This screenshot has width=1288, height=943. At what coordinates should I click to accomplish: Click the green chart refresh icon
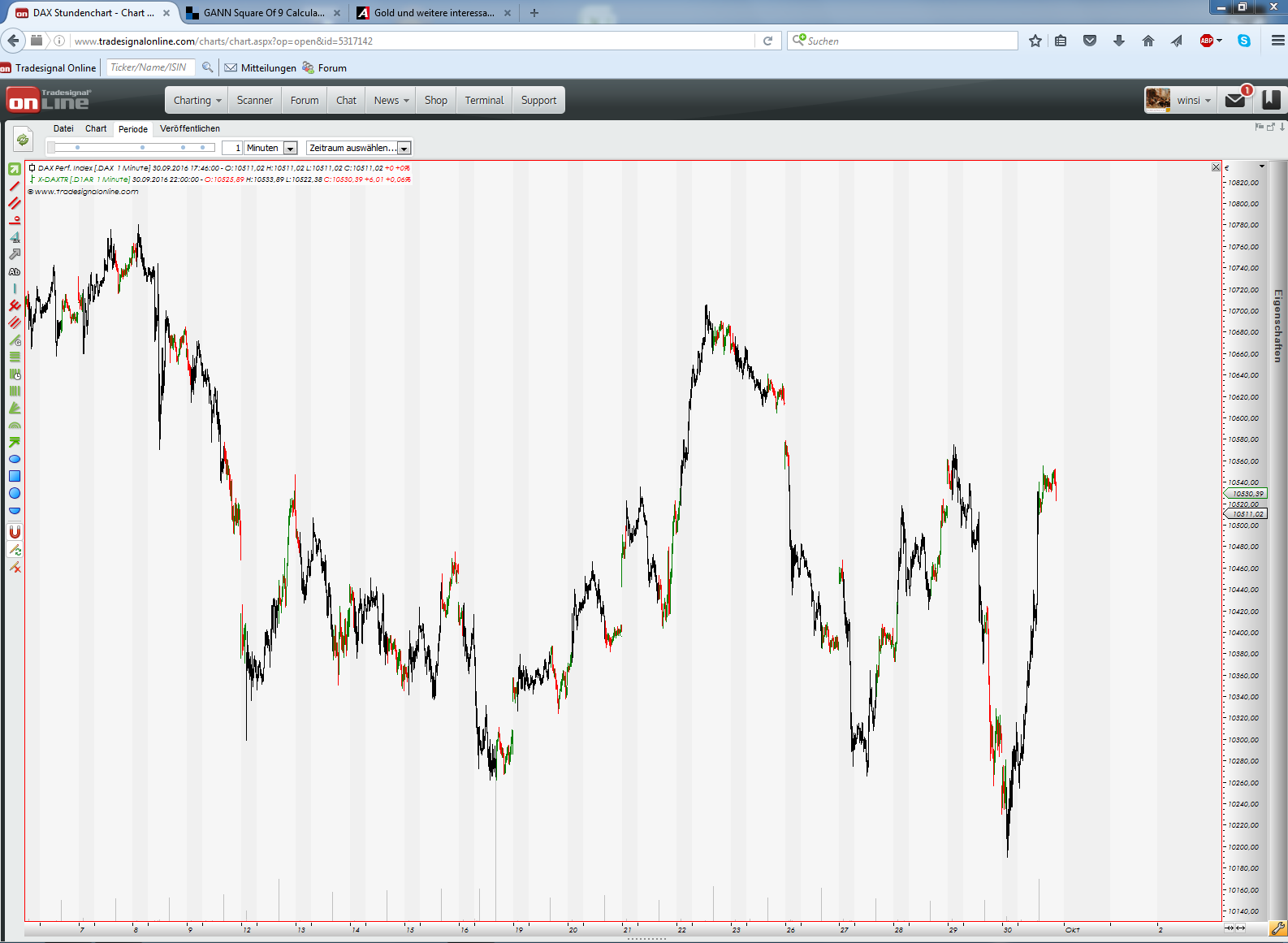(23, 140)
